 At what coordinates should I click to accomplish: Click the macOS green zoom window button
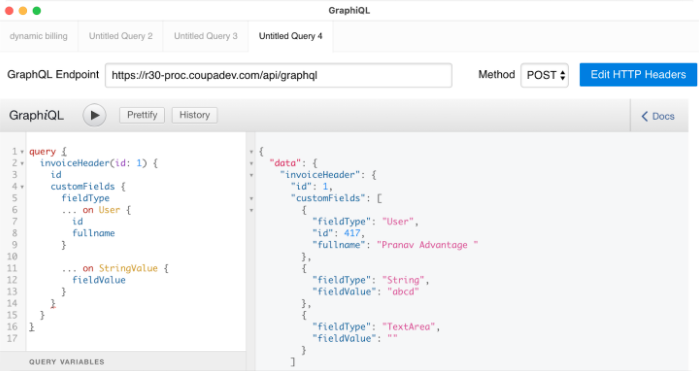tap(37, 11)
